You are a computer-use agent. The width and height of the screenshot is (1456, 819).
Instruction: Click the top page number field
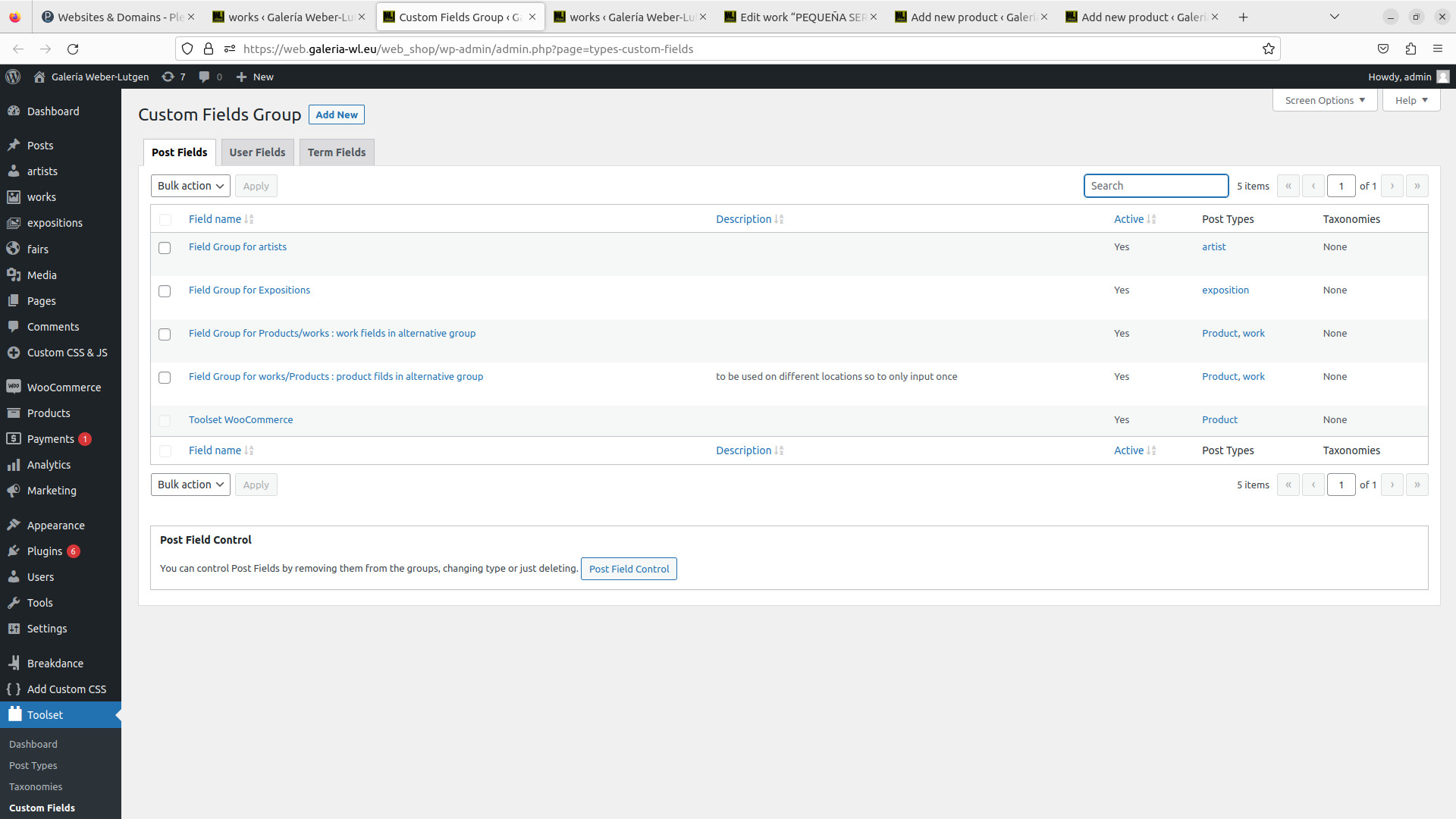pyautogui.click(x=1341, y=186)
